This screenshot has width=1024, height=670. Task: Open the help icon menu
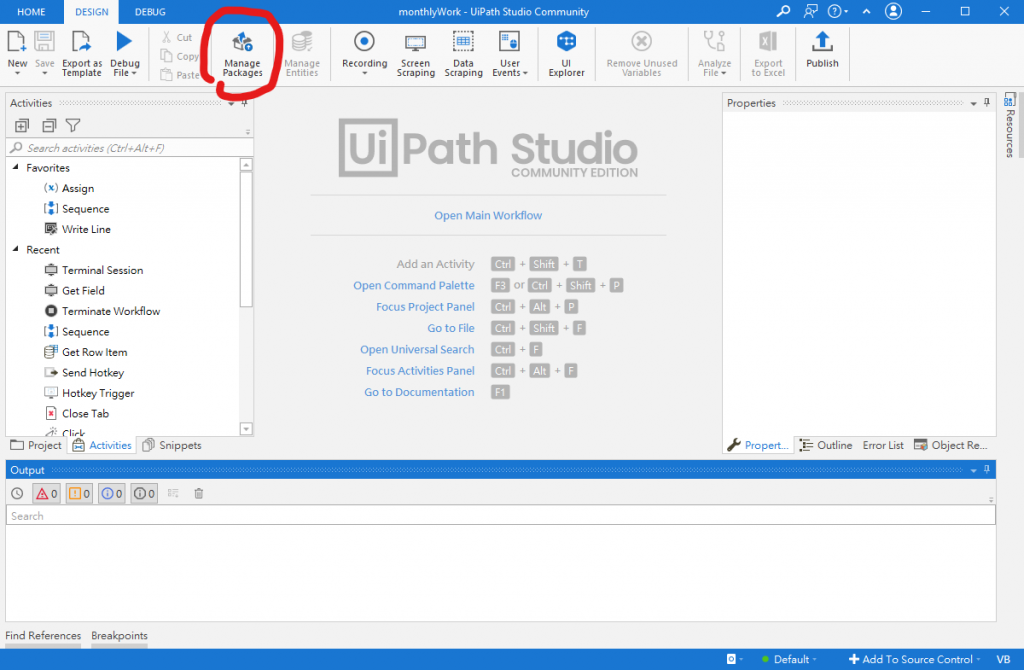tap(837, 11)
